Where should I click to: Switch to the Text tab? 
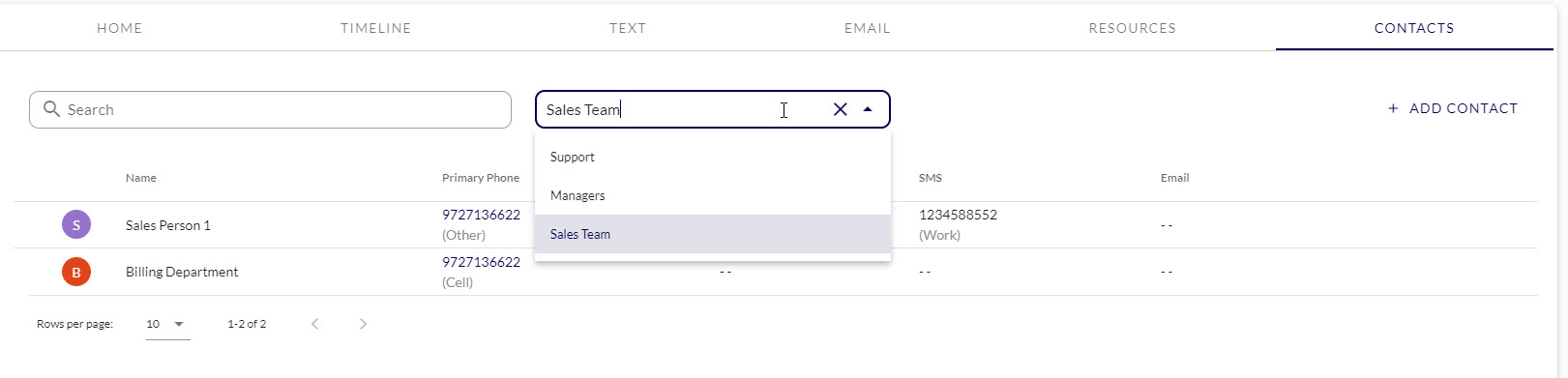[x=628, y=28]
